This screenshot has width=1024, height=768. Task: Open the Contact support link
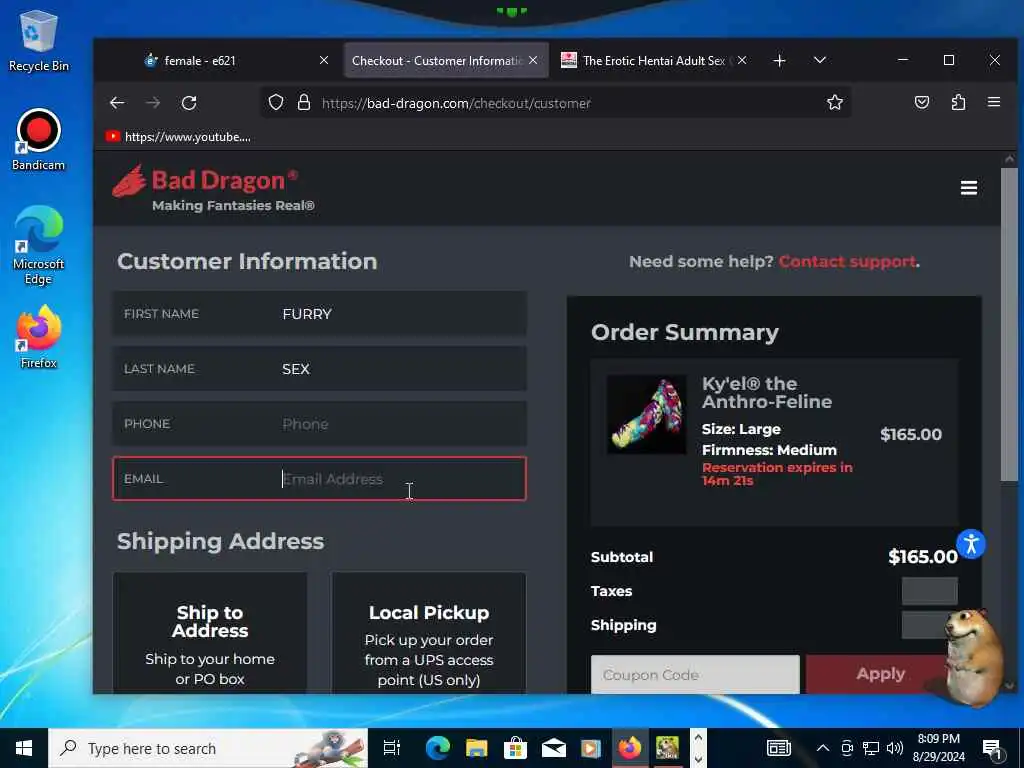[x=847, y=261]
